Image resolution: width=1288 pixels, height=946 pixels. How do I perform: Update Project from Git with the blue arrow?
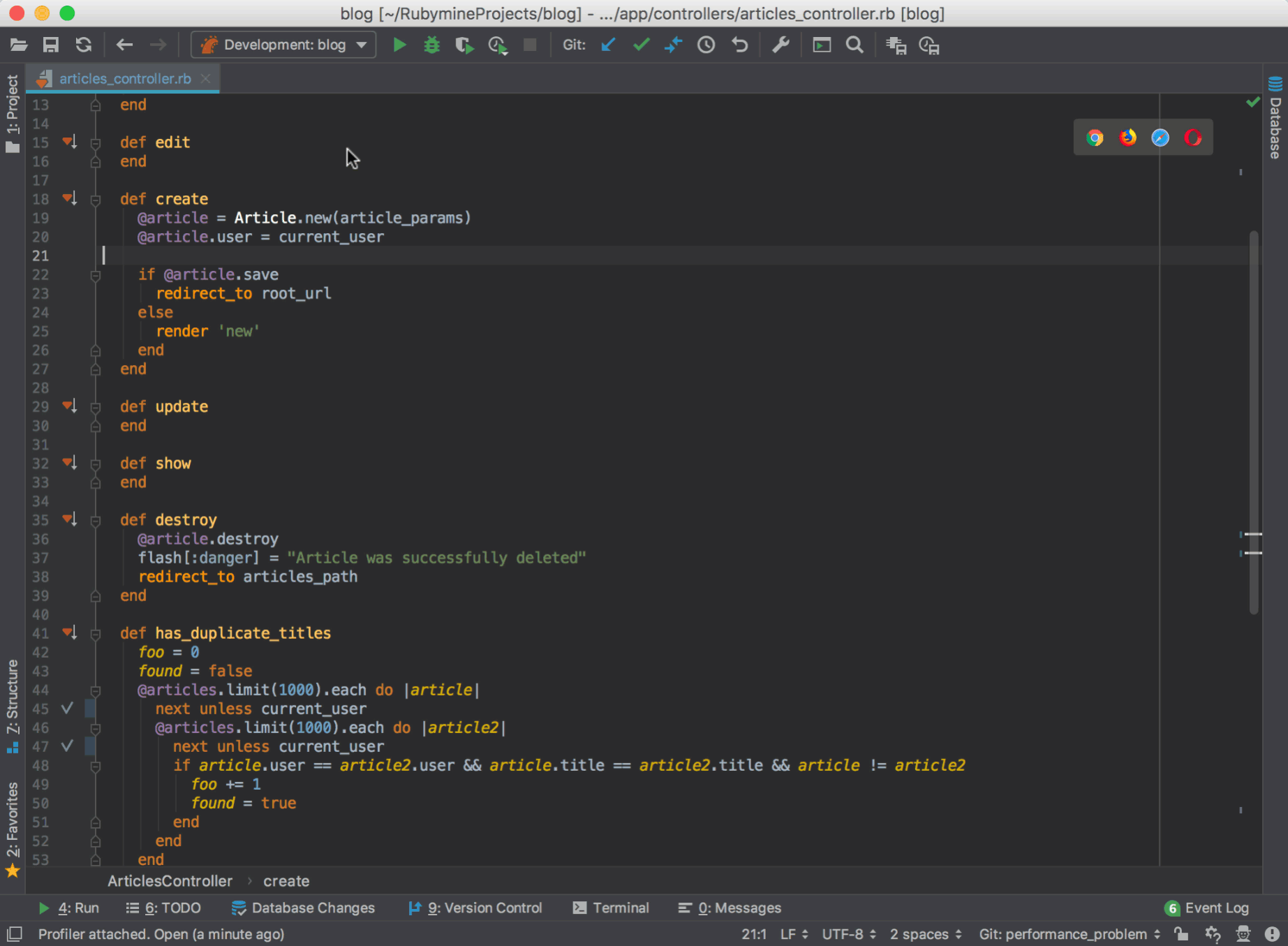pos(607,44)
